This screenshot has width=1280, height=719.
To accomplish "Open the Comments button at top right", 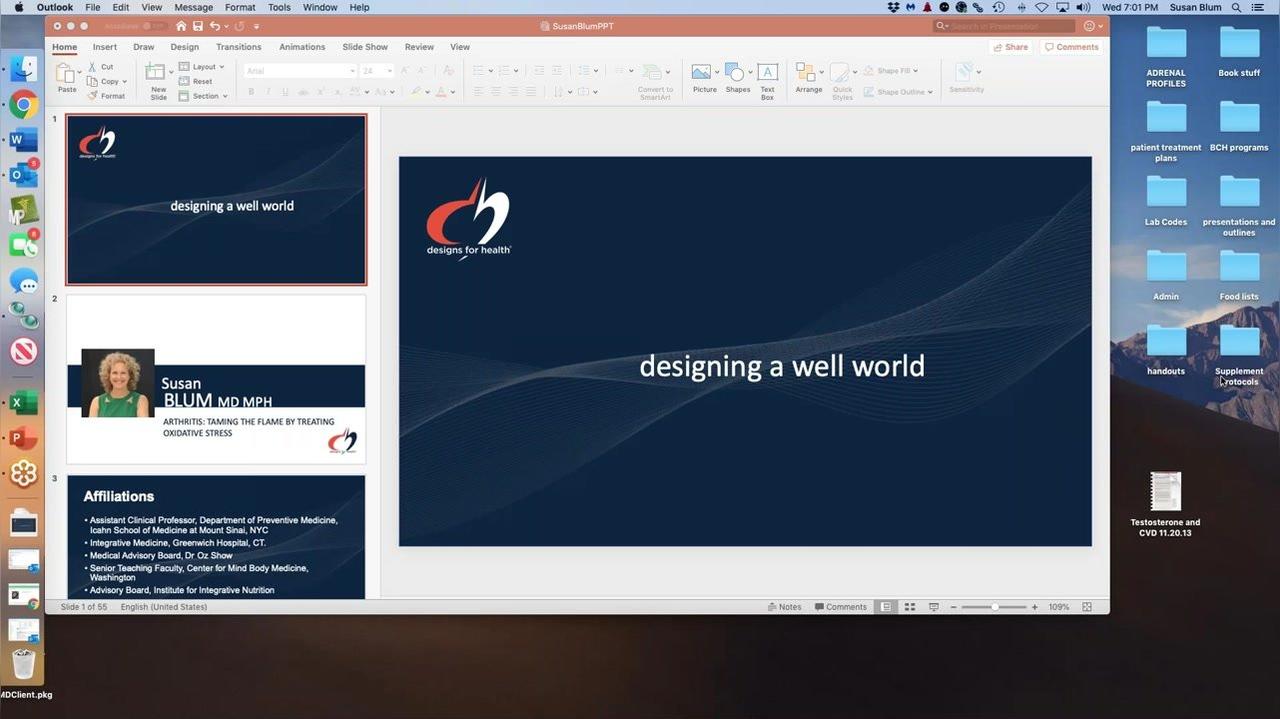I will coord(1071,47).
